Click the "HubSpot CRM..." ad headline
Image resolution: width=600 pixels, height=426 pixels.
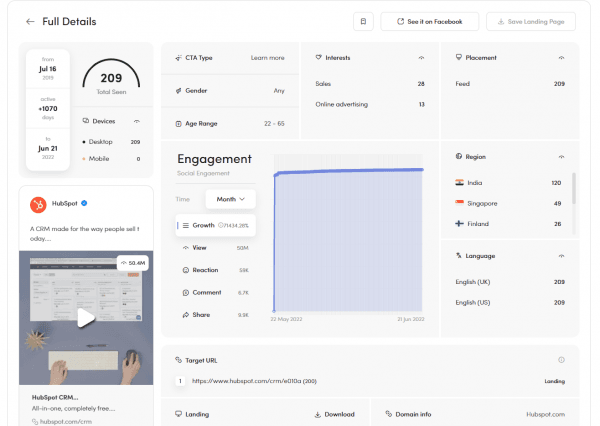coord(55,398)
